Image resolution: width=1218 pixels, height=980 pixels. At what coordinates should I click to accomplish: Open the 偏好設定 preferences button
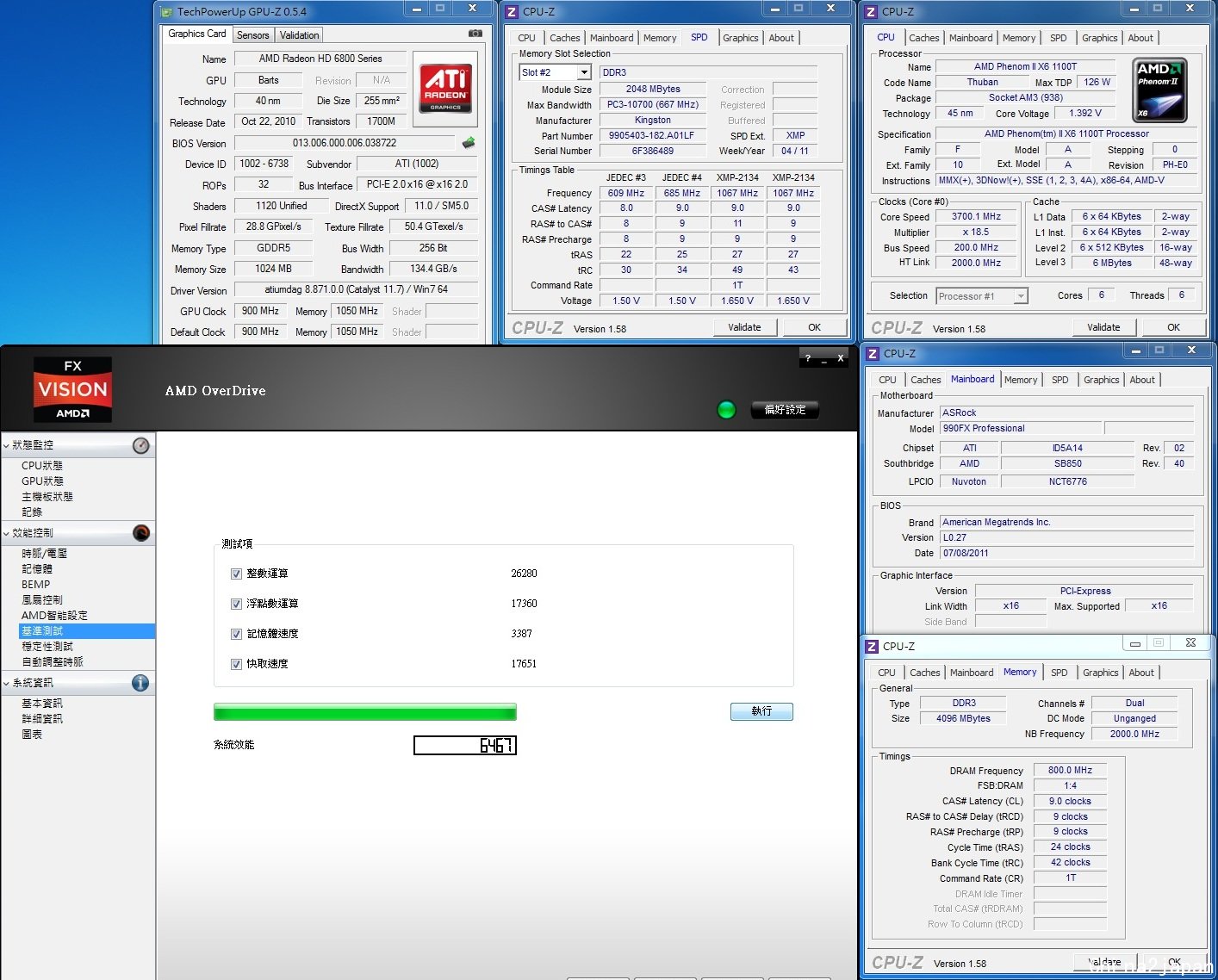(x=785, y=410)
